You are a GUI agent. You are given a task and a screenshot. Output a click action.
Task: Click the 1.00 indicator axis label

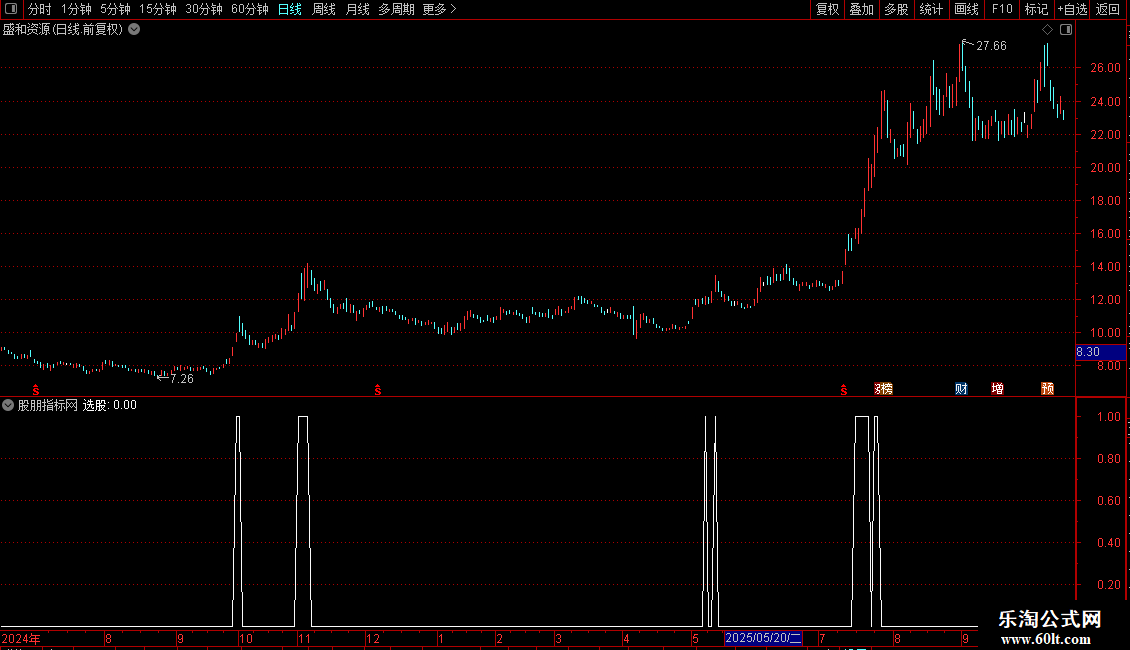click(1108, 417)
